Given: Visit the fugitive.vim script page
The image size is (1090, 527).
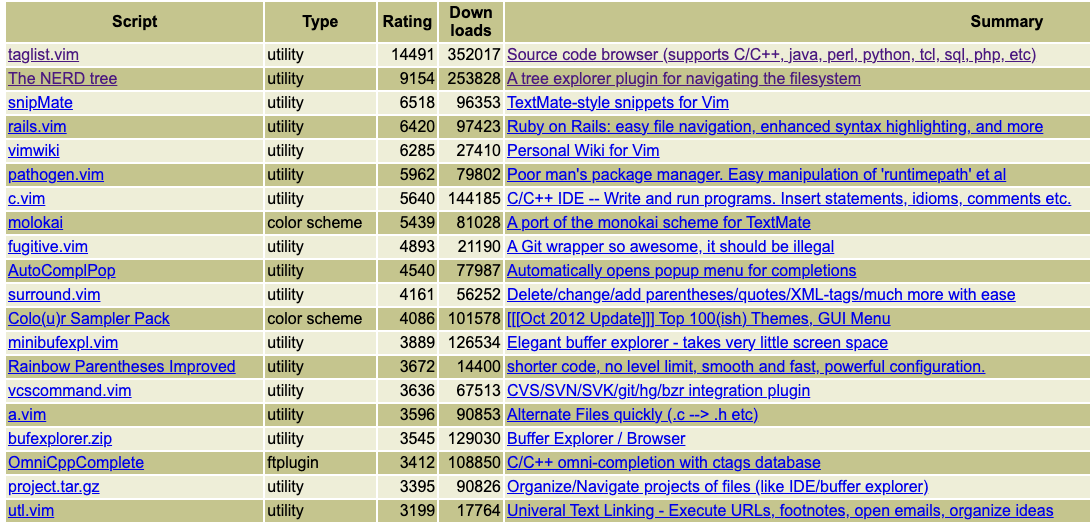Looking at the screenshot, I should coord(48,247).
